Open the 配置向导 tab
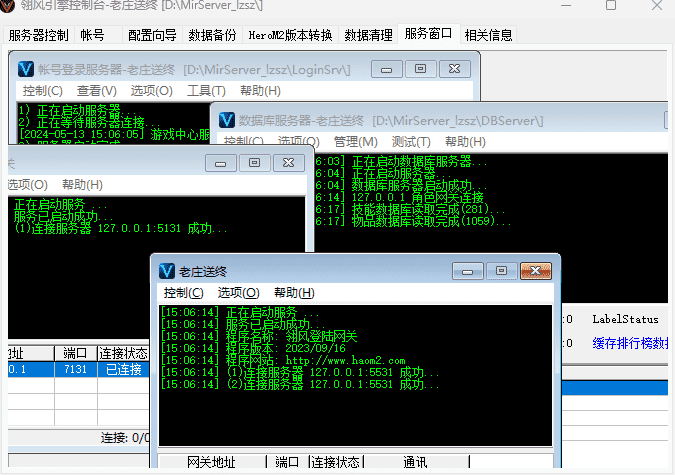Screen dimensions: 675x475 pyautogui.click(x=152, y=35)
